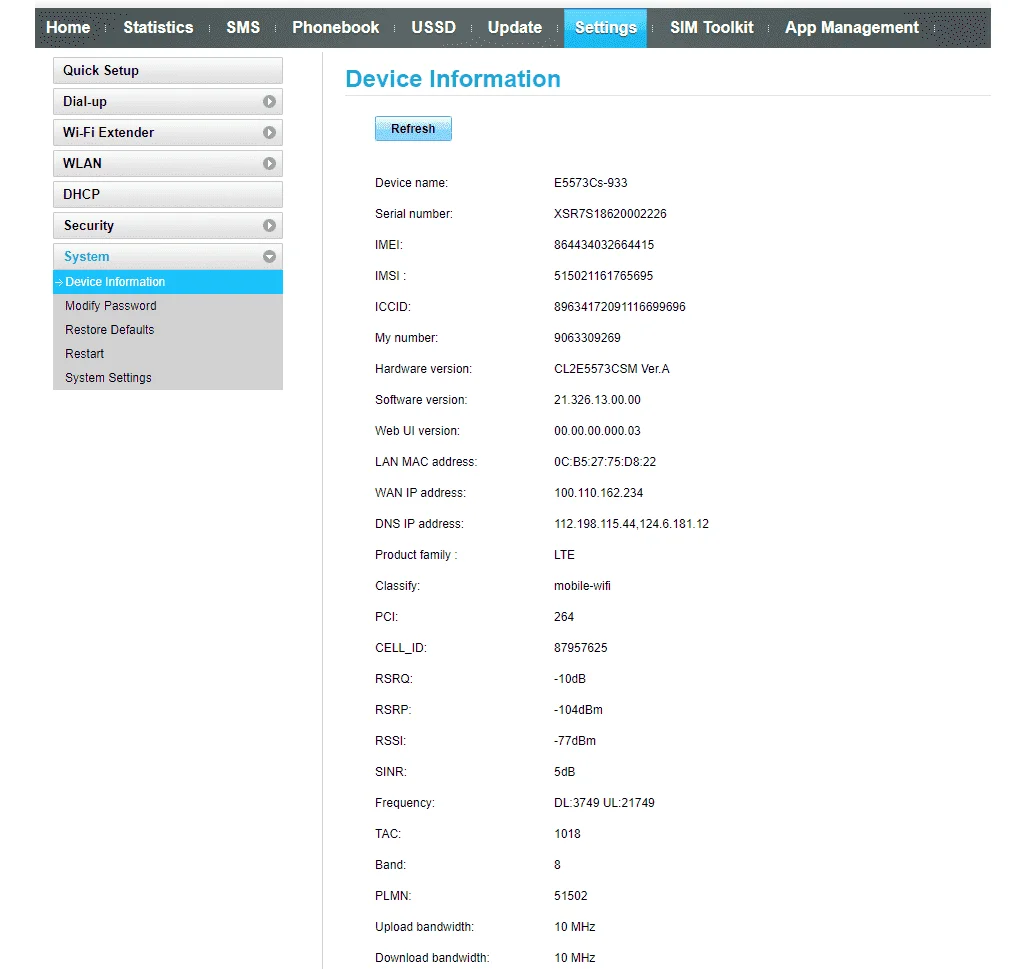The image size is (1027, 969).
Task: Click the Hardware version label
Action: click(x=424, y=369)
